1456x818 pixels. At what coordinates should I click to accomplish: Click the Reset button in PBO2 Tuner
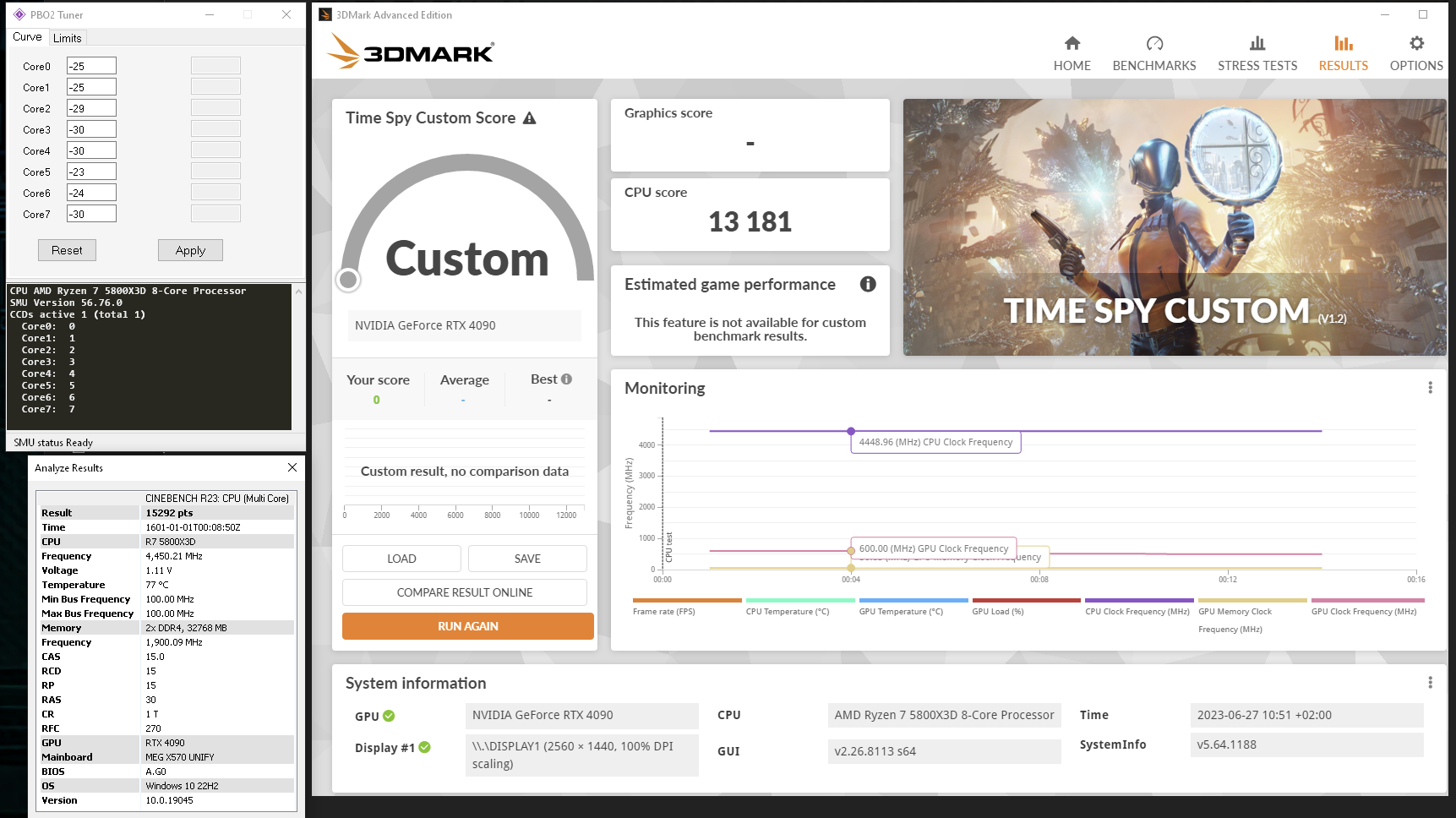[67, 250]
